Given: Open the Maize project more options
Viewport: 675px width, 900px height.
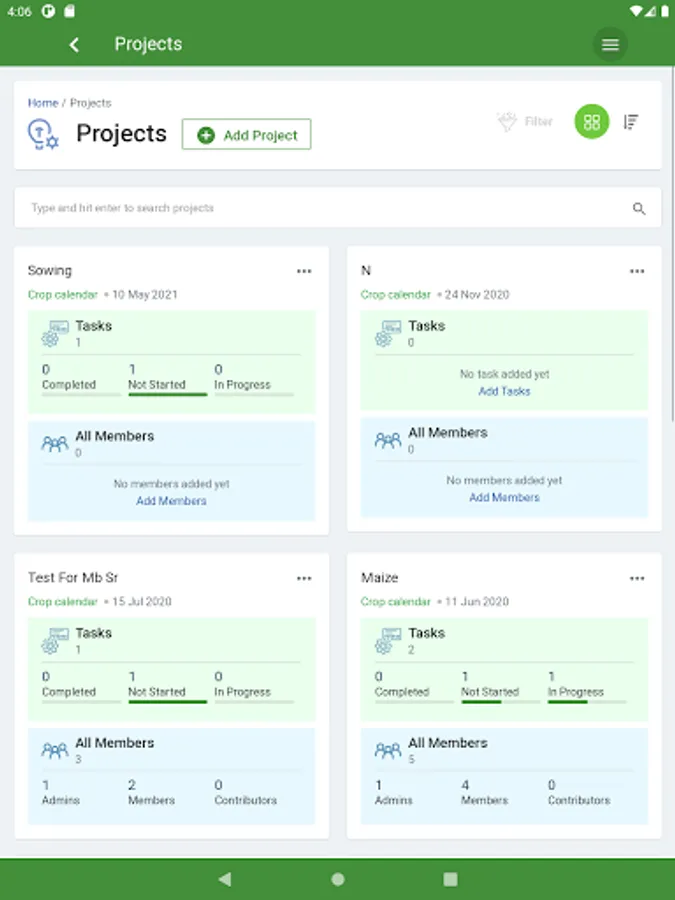Looking at the screenshot, I should 637,578.
